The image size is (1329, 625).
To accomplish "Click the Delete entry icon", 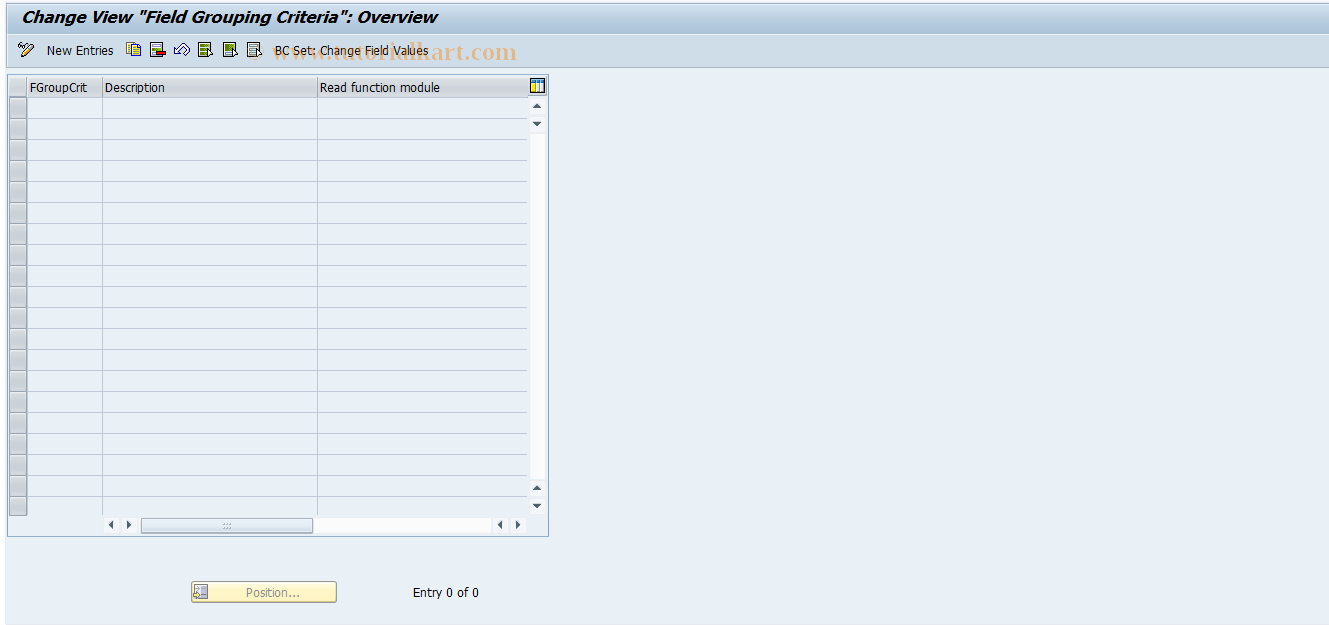I will (158, 49).
